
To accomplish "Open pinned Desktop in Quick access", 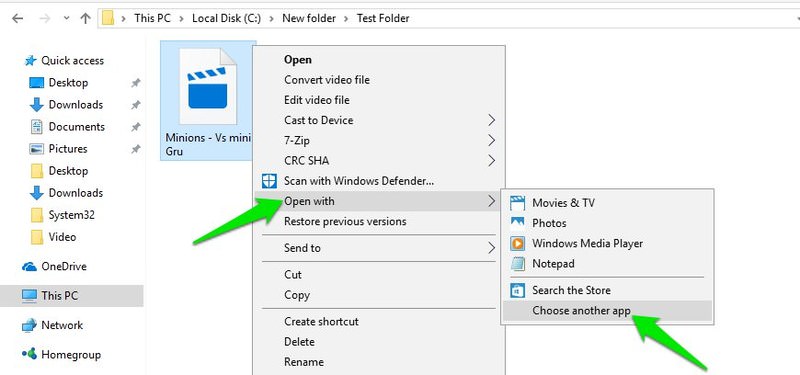I will click(x=68, y=83).
